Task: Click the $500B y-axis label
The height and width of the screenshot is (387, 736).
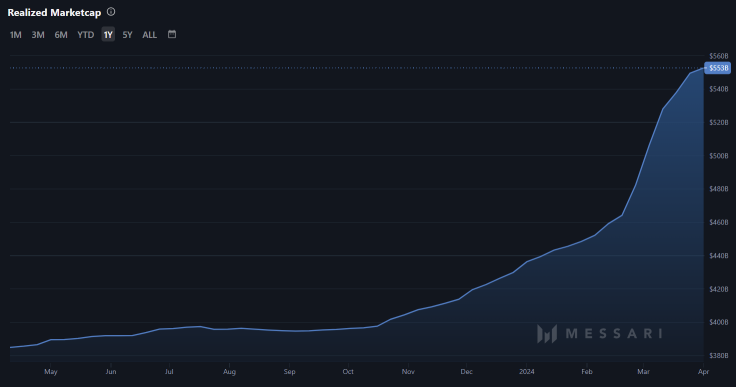Action: click(x=719, y=155)
